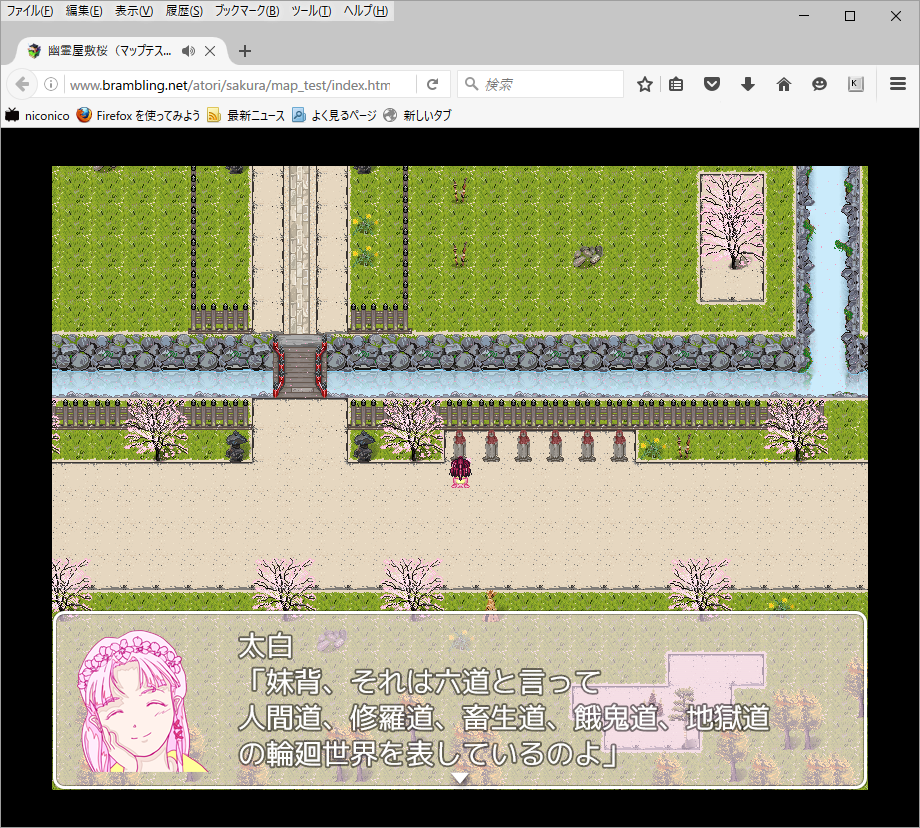Reload the page with refresh icon
The height and width of the screenshot is (828, 920).
(432, 85)
